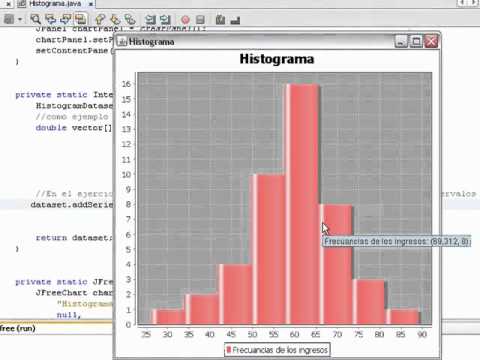Click code line null,
Screen dimensions: 480x360
click(x=69, y=315)
